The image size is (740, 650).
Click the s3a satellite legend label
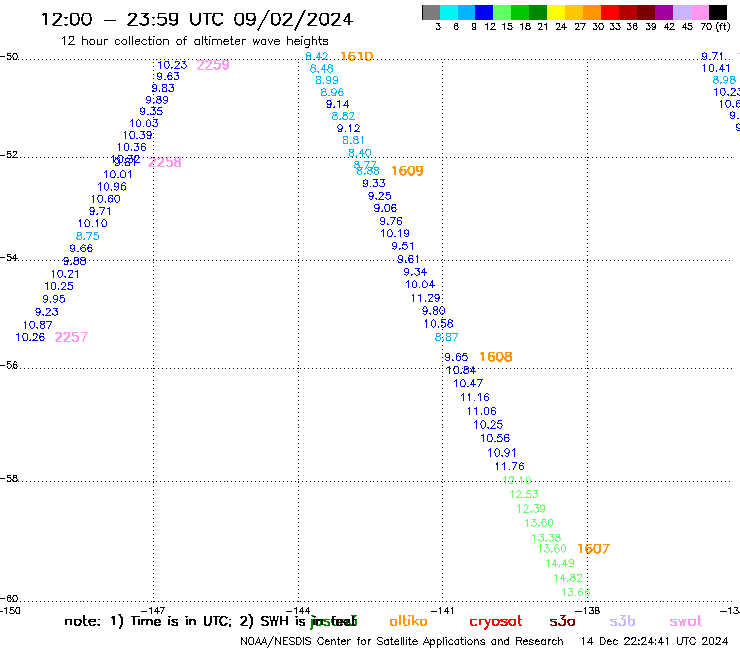coord(562,621)
